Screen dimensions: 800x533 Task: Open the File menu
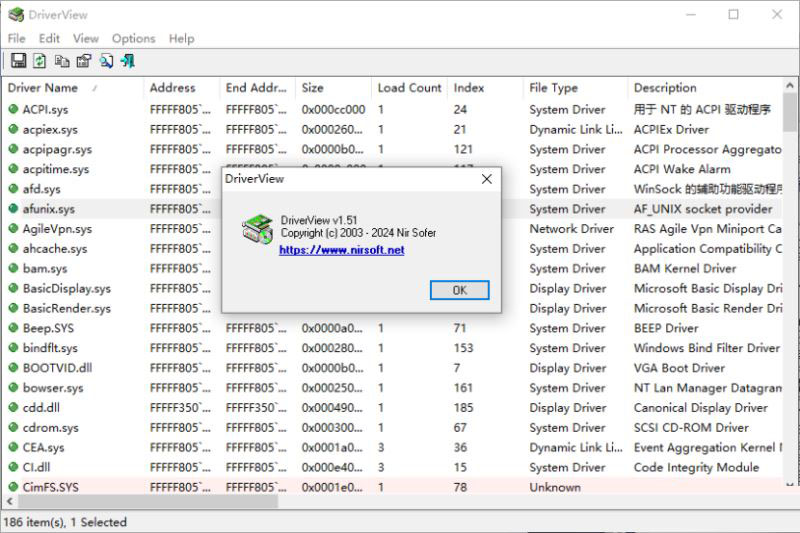[x=16, y=39]
